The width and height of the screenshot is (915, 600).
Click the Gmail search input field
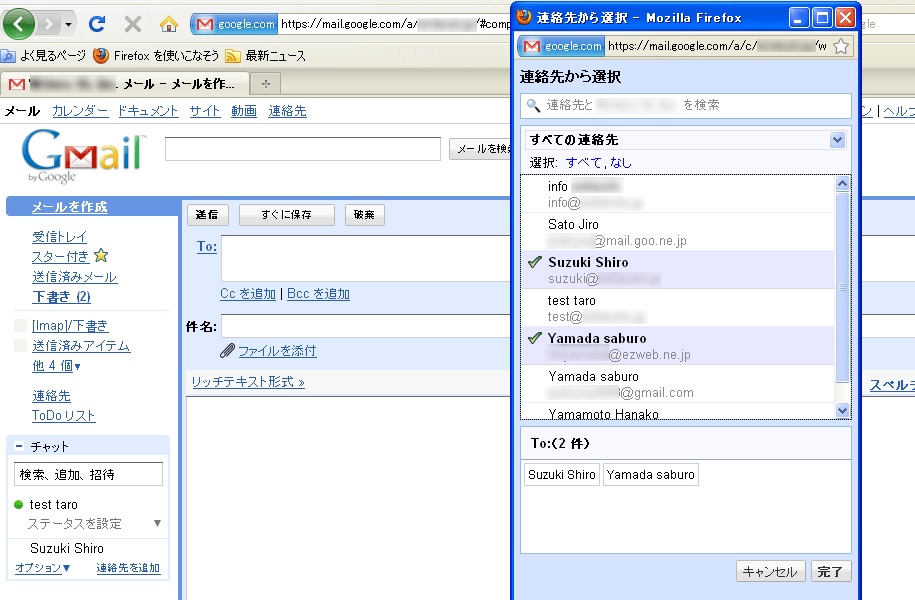tap(302, 149)
